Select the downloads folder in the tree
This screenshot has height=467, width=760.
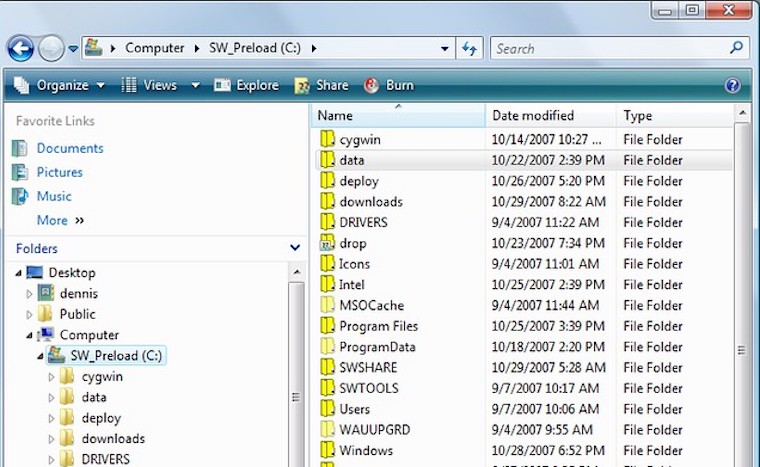coord(113,439)
